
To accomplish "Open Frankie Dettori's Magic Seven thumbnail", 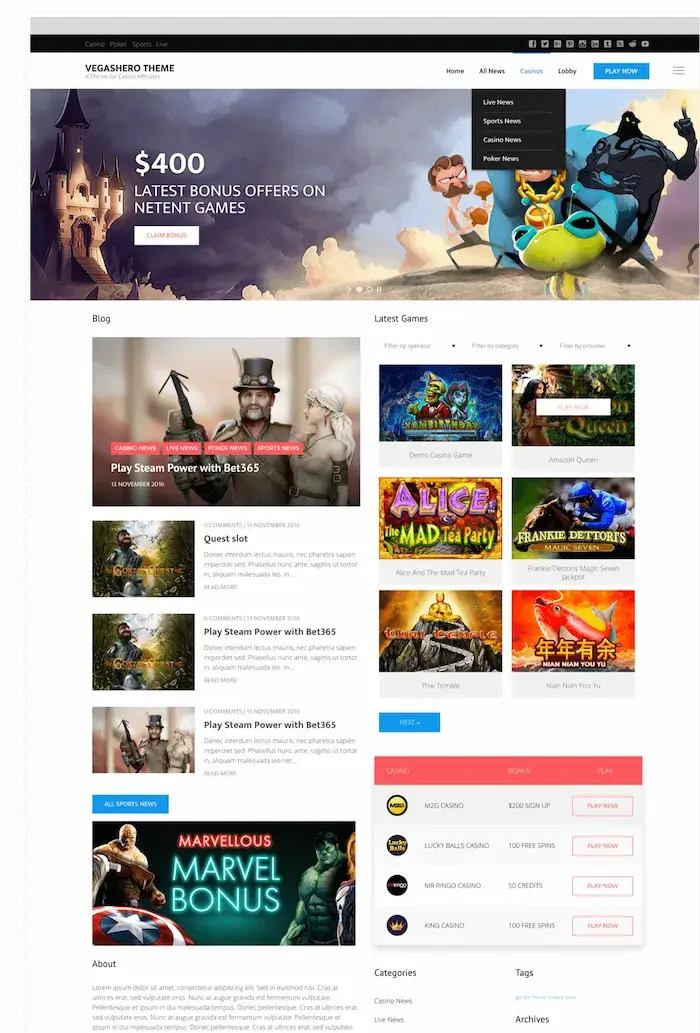I will (x=573, y=518).
